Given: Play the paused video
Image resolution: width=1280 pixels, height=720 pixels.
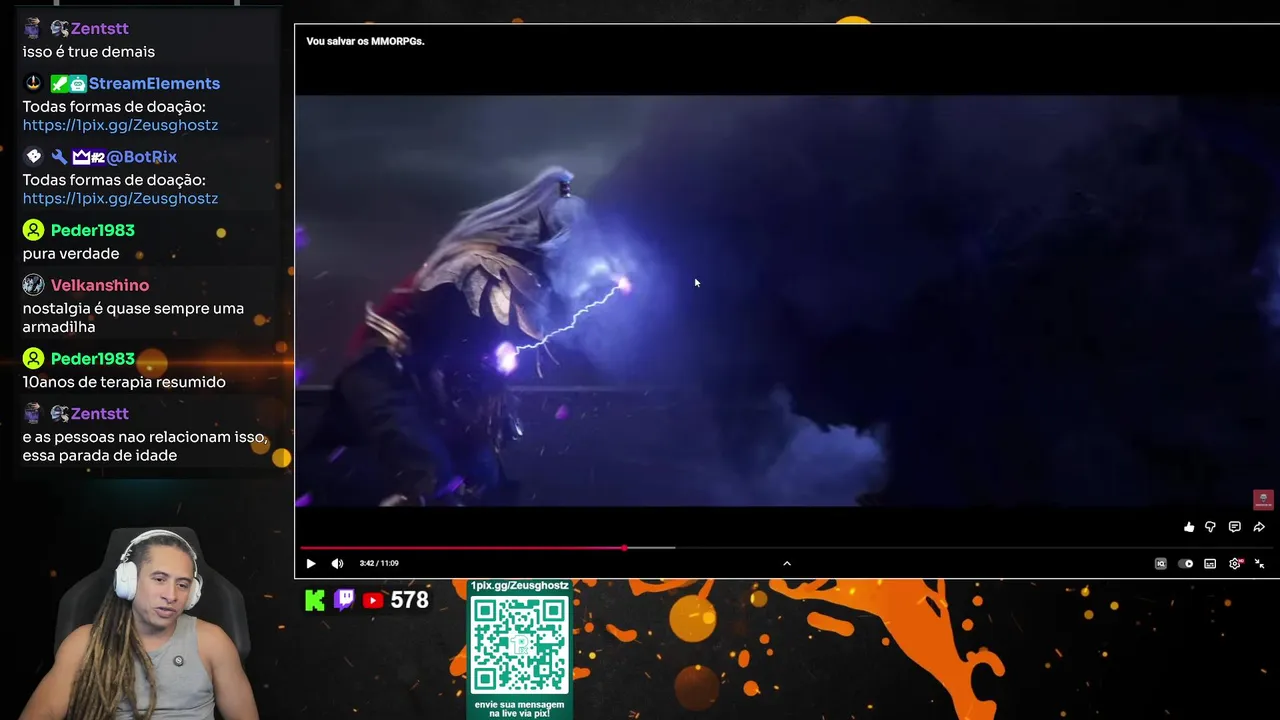Looking at the screenshot, I should [x=311, y=563].
